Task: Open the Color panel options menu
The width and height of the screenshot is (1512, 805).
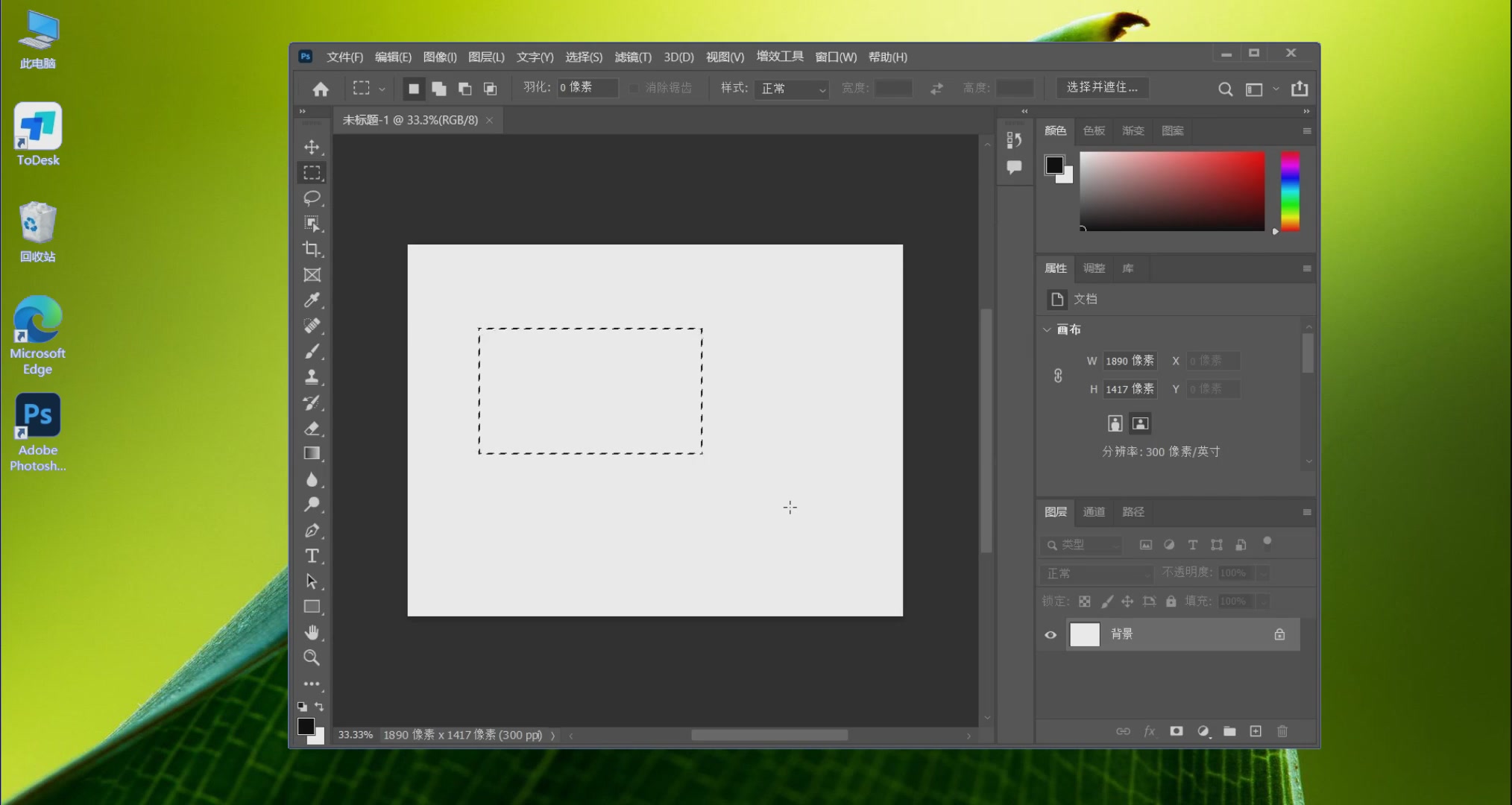Action: (x=1307, y=131)
